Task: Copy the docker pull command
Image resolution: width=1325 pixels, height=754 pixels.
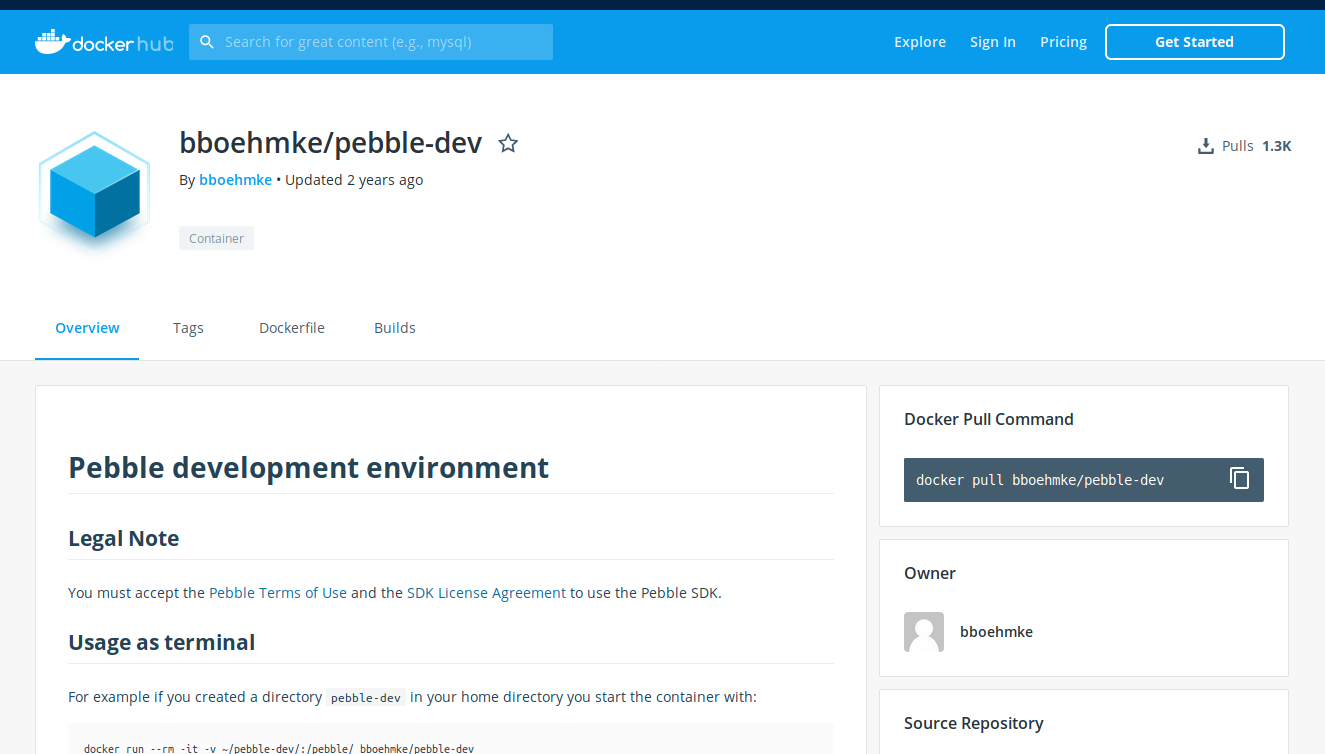Action: pos(1239,479)
